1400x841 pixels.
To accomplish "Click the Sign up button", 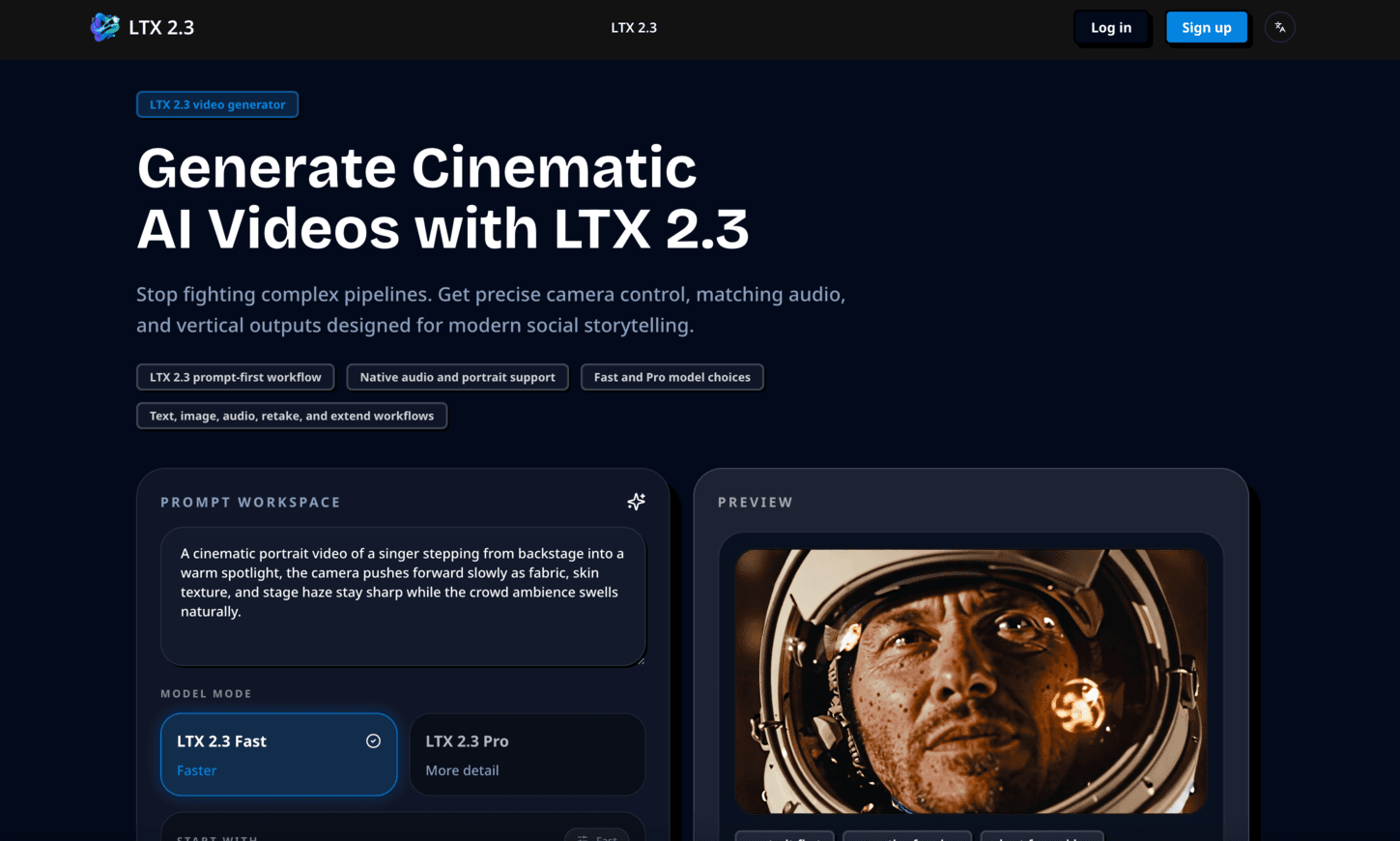I will 1206,27.
